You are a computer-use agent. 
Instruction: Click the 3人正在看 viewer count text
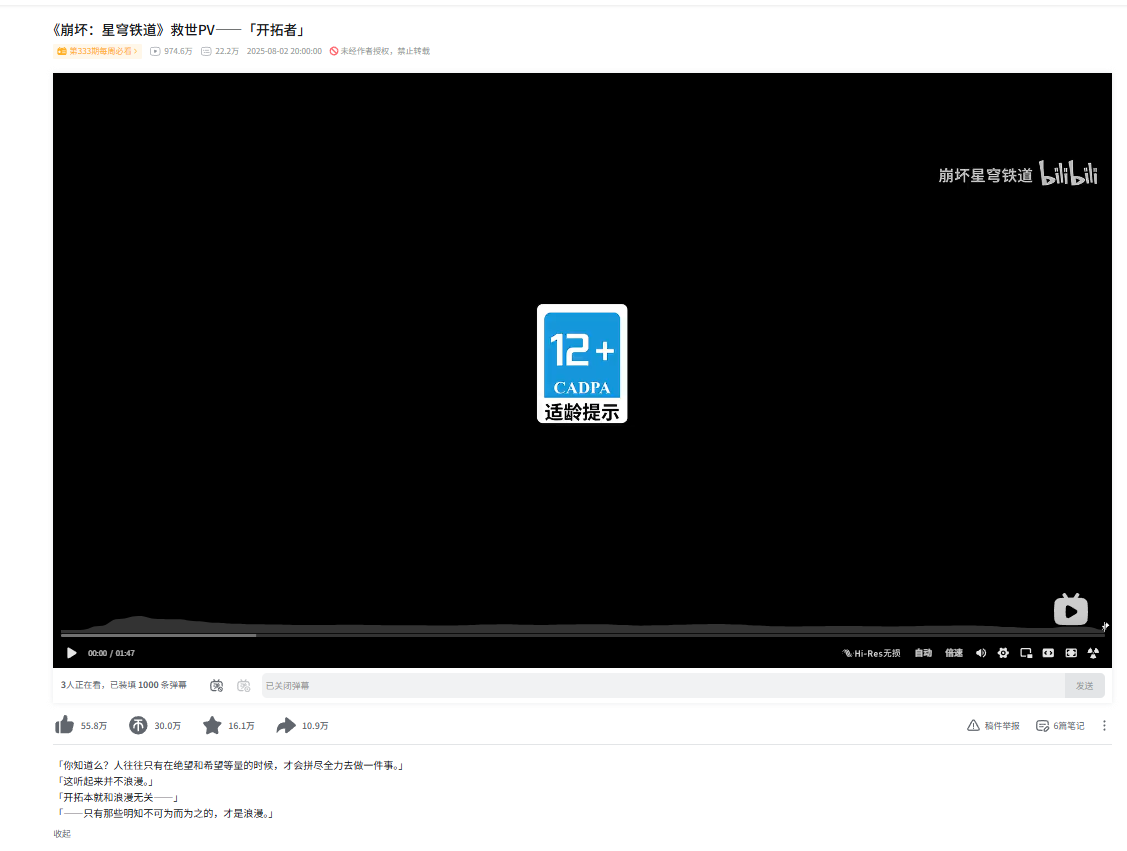pyautogui.click(x=82, y=685)
